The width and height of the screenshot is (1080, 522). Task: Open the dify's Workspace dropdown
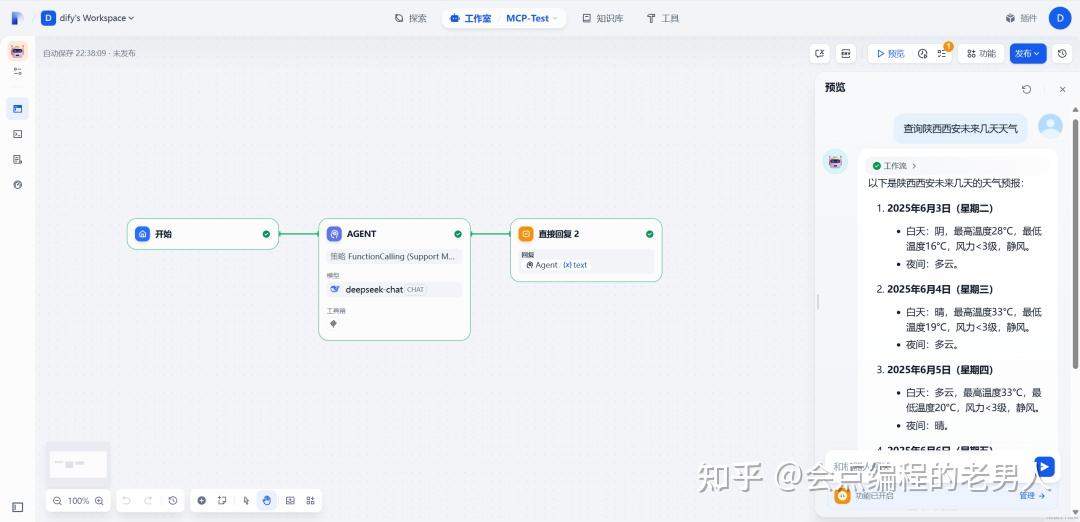87,19
